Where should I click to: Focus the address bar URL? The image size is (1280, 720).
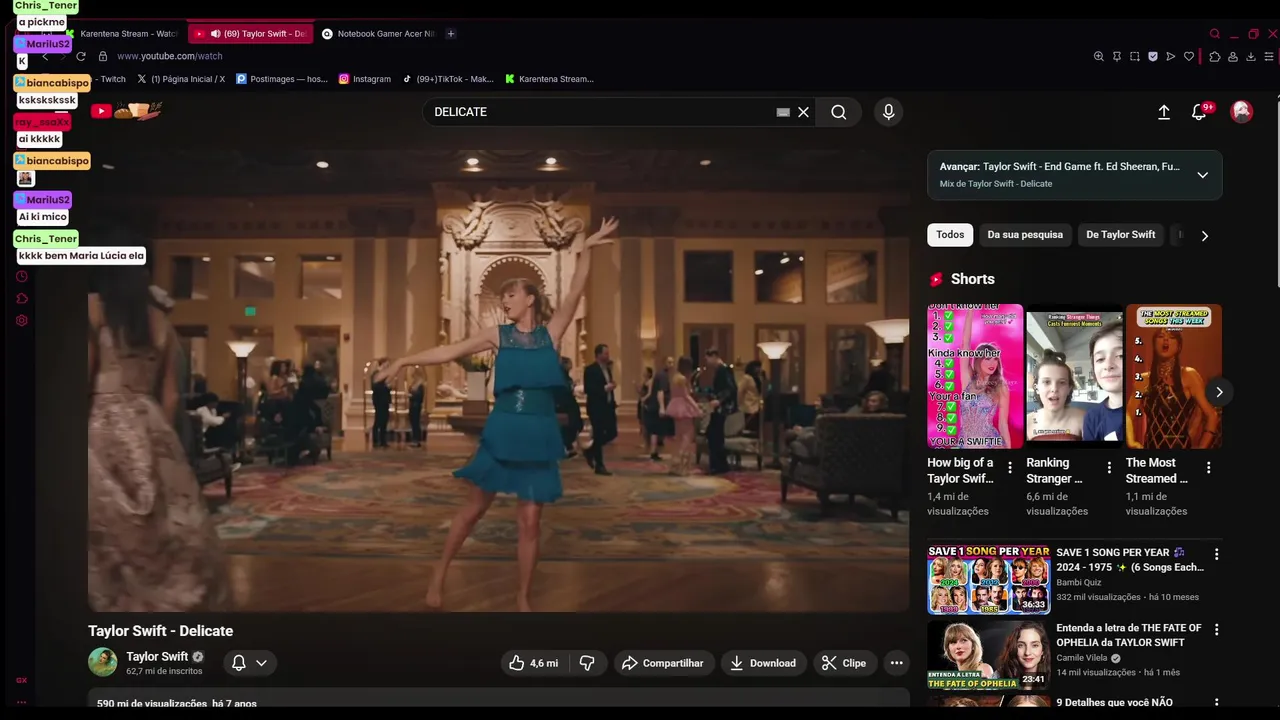click(170, 57)
